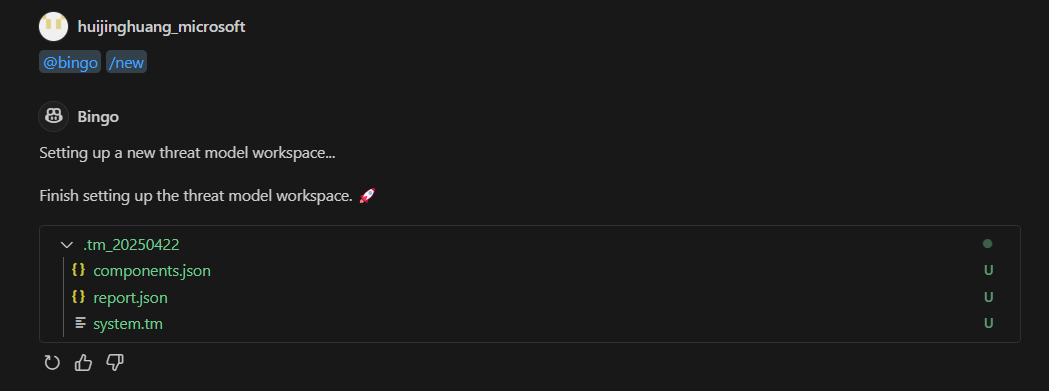Viewport: 1049px width, 391px height.
Task: Click the Bingo participant name
Action: [98, 116]
